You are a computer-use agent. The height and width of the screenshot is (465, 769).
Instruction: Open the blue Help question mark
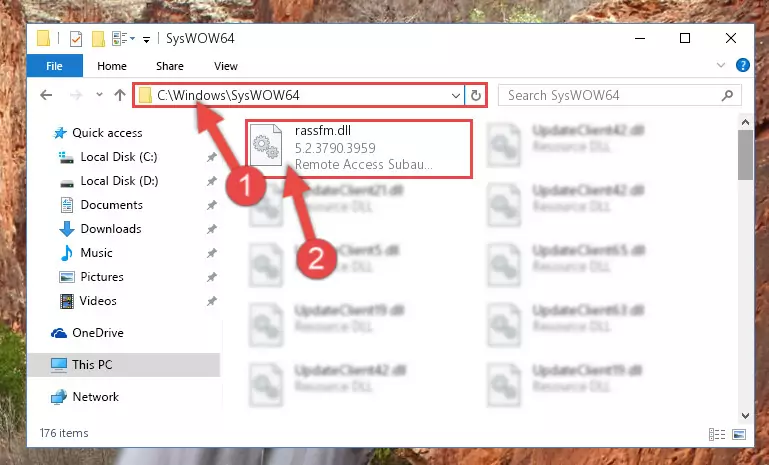click(x=743, y=65)
